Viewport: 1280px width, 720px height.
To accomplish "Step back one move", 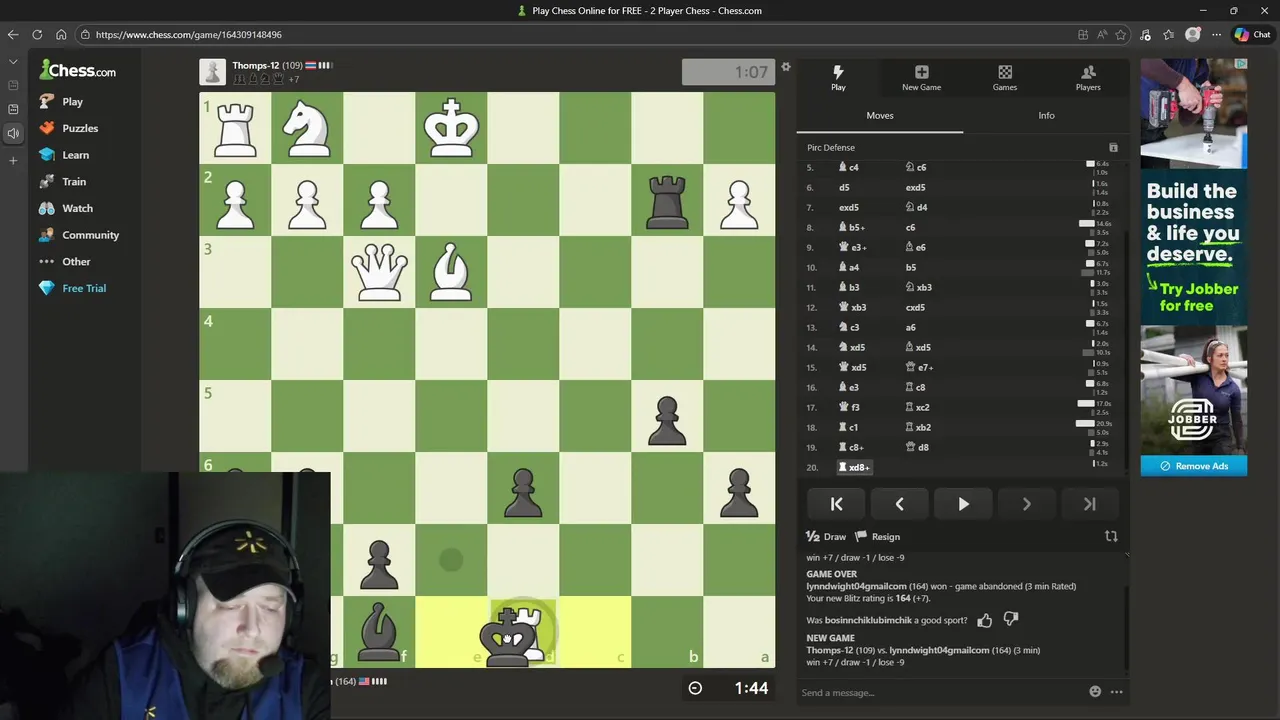I will tap(900, 504).
